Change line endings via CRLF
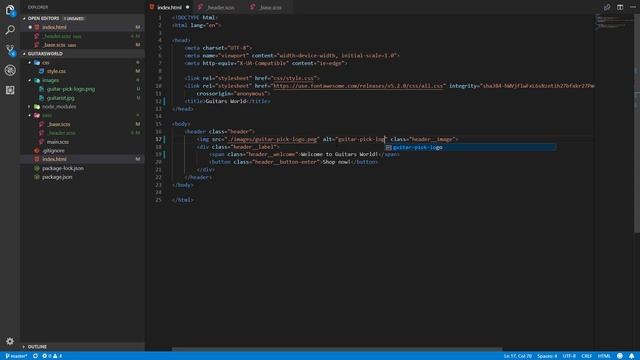 [x=587, y=356]
